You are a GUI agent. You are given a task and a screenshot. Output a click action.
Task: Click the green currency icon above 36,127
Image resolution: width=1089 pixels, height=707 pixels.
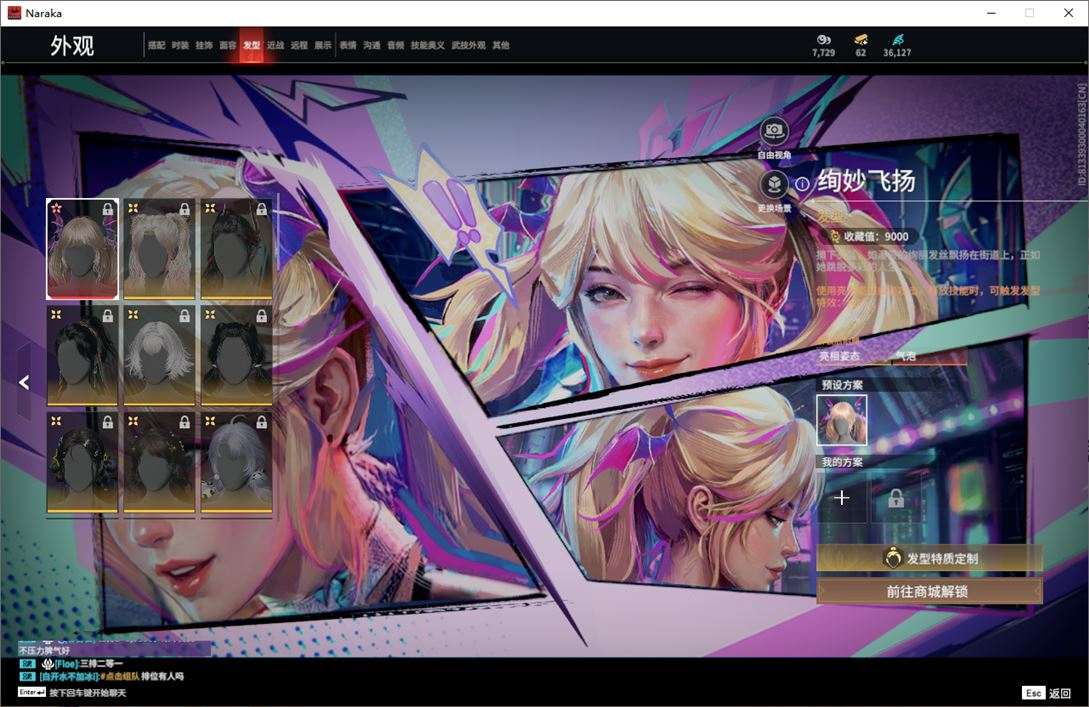click(x=897, y=40)
